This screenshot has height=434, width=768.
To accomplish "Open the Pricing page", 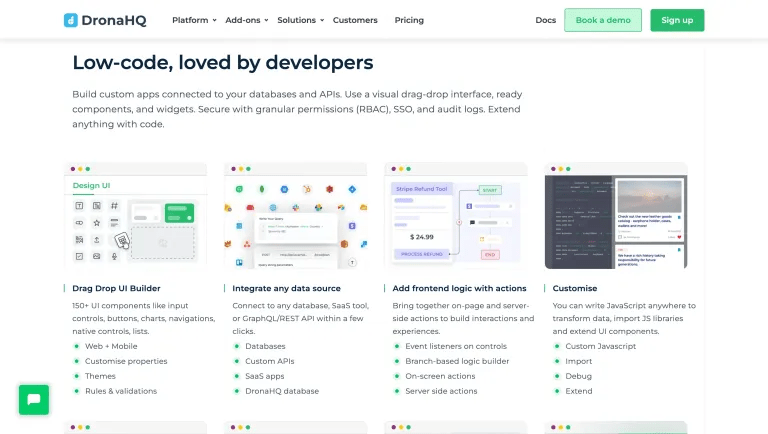I will tap(409, 20).
